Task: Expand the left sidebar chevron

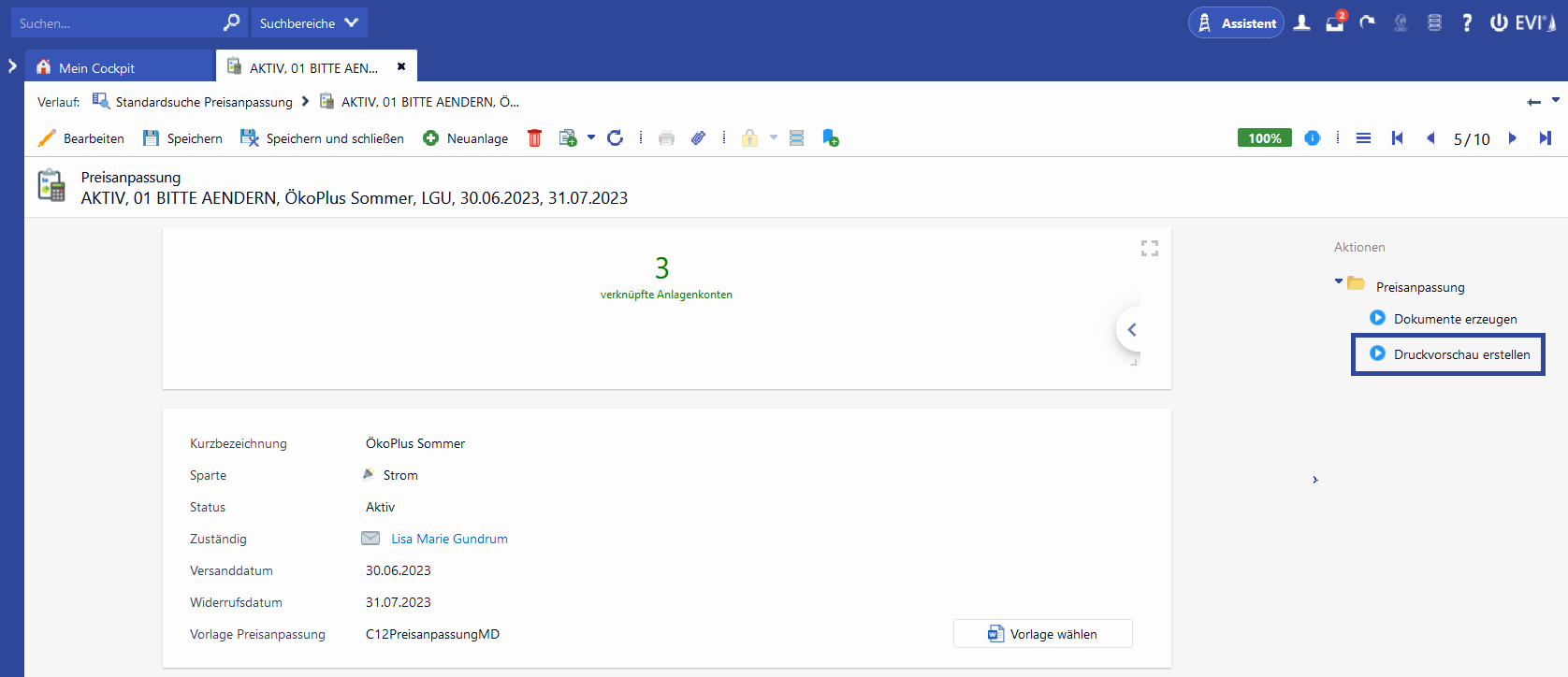Action: click(12, 66)
